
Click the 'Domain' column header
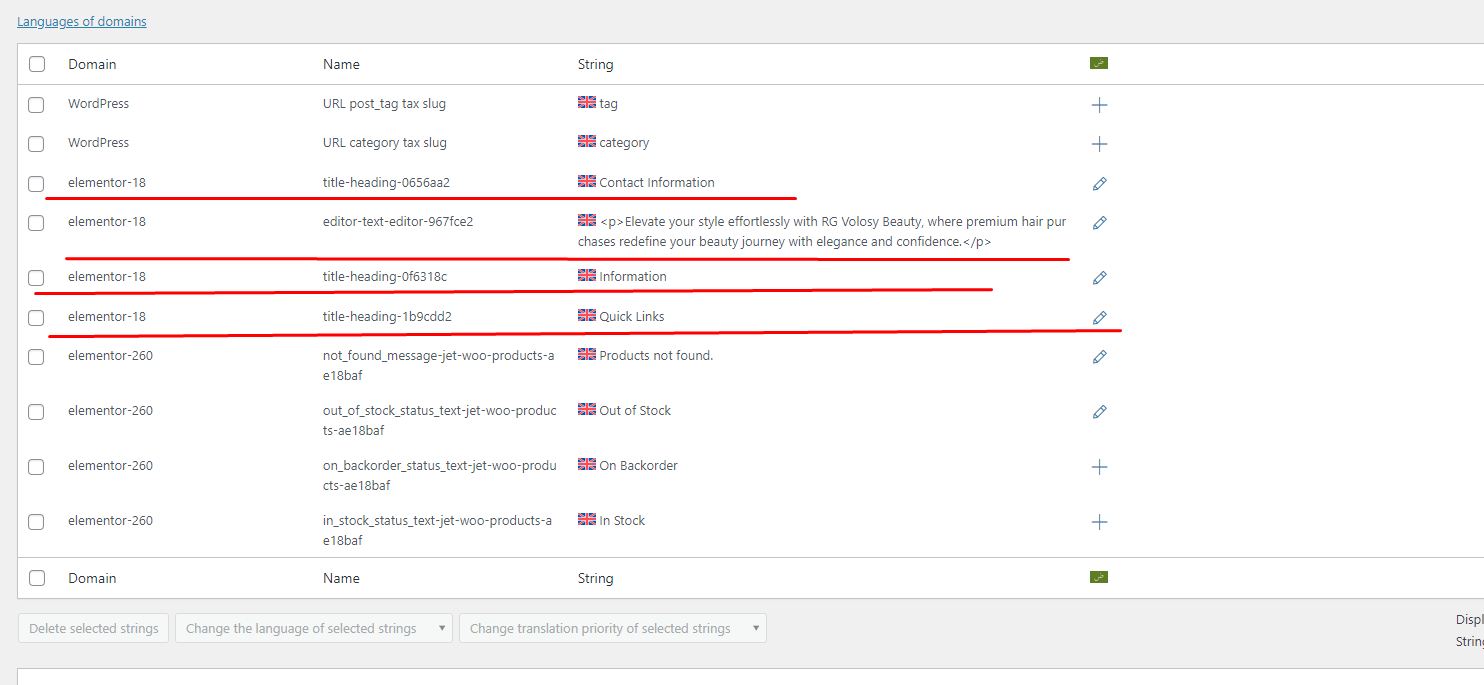pos(92,64)
